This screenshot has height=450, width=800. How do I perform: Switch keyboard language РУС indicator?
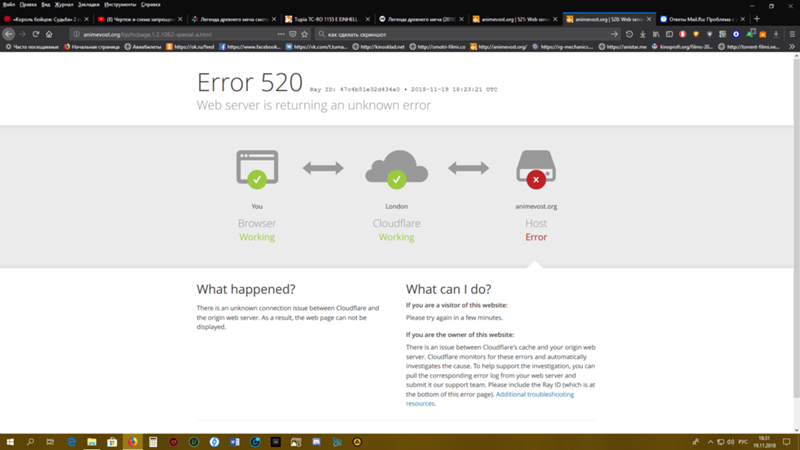tap(743, 442)
